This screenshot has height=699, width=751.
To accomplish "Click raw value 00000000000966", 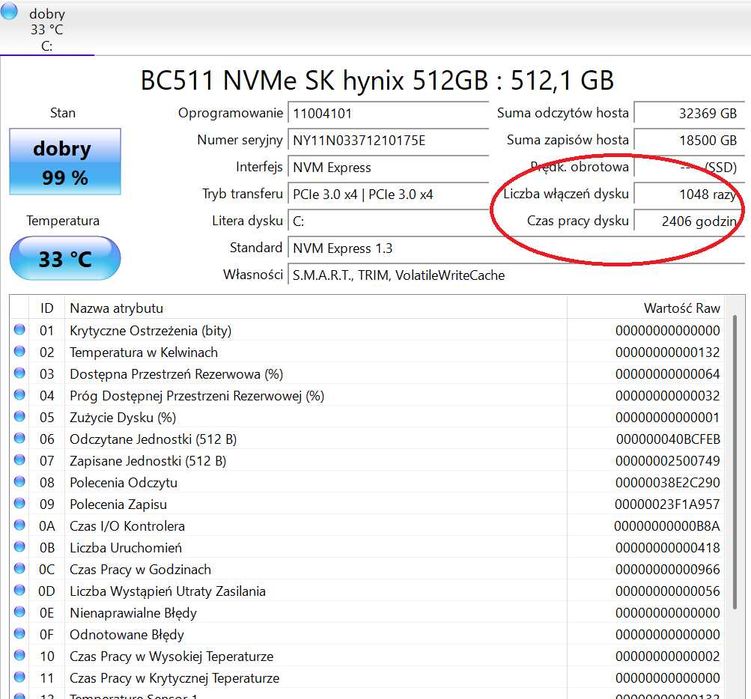I will (668, 570).
